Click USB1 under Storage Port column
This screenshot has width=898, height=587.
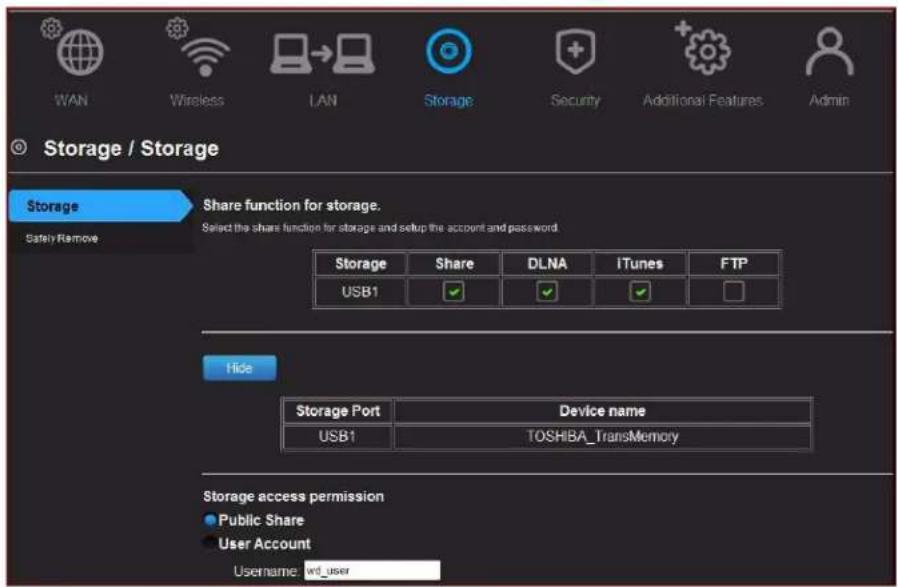point(337,436)
